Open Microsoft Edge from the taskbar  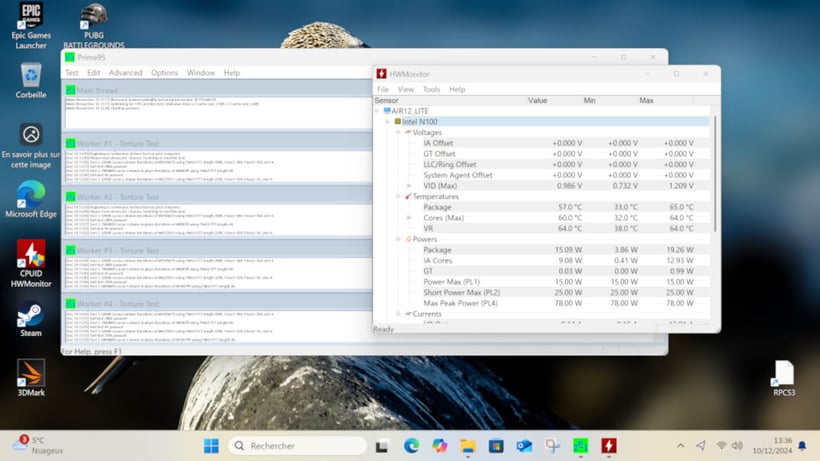tap(411, 445)
